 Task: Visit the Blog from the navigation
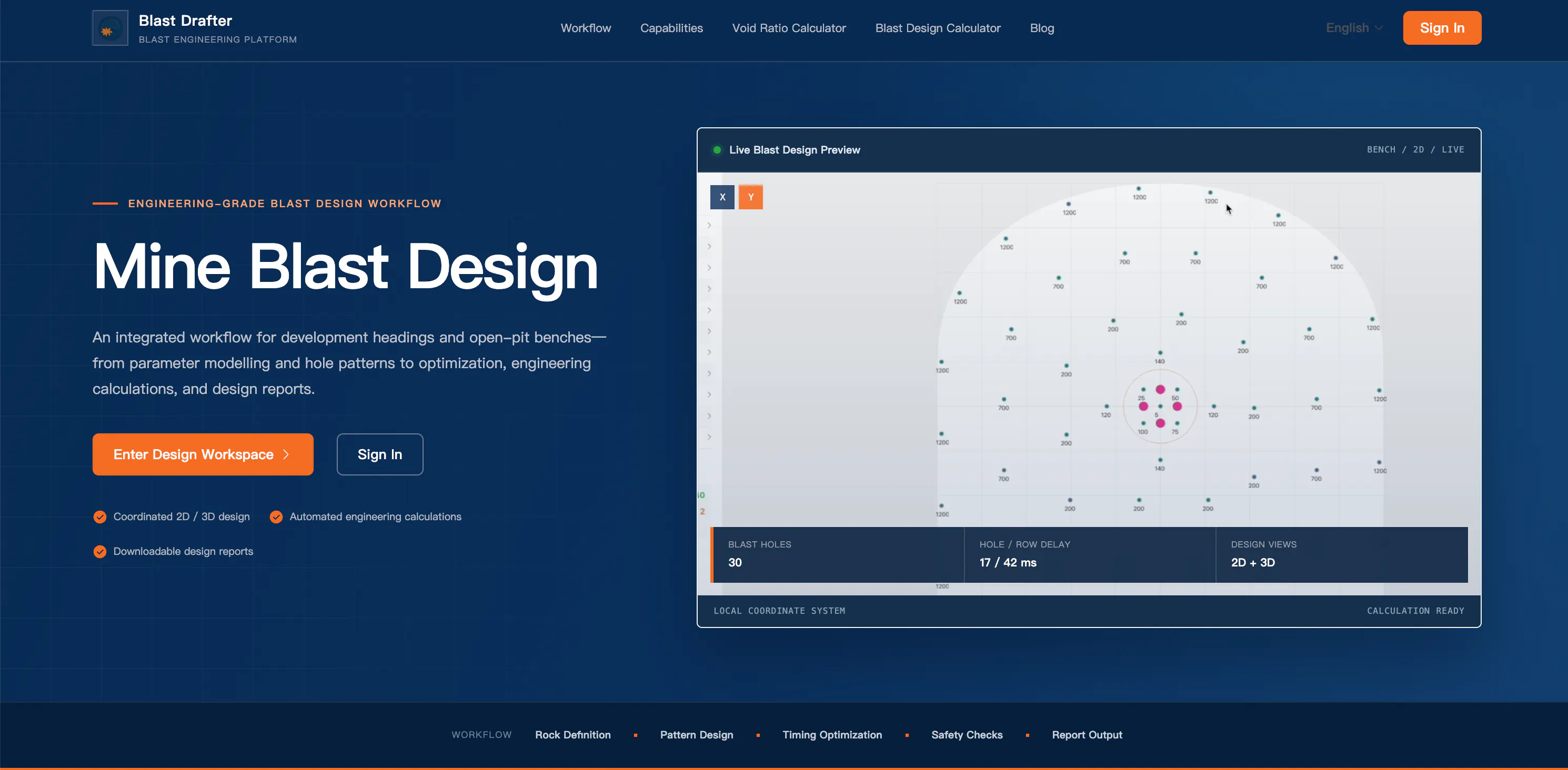coord(1042,28)
